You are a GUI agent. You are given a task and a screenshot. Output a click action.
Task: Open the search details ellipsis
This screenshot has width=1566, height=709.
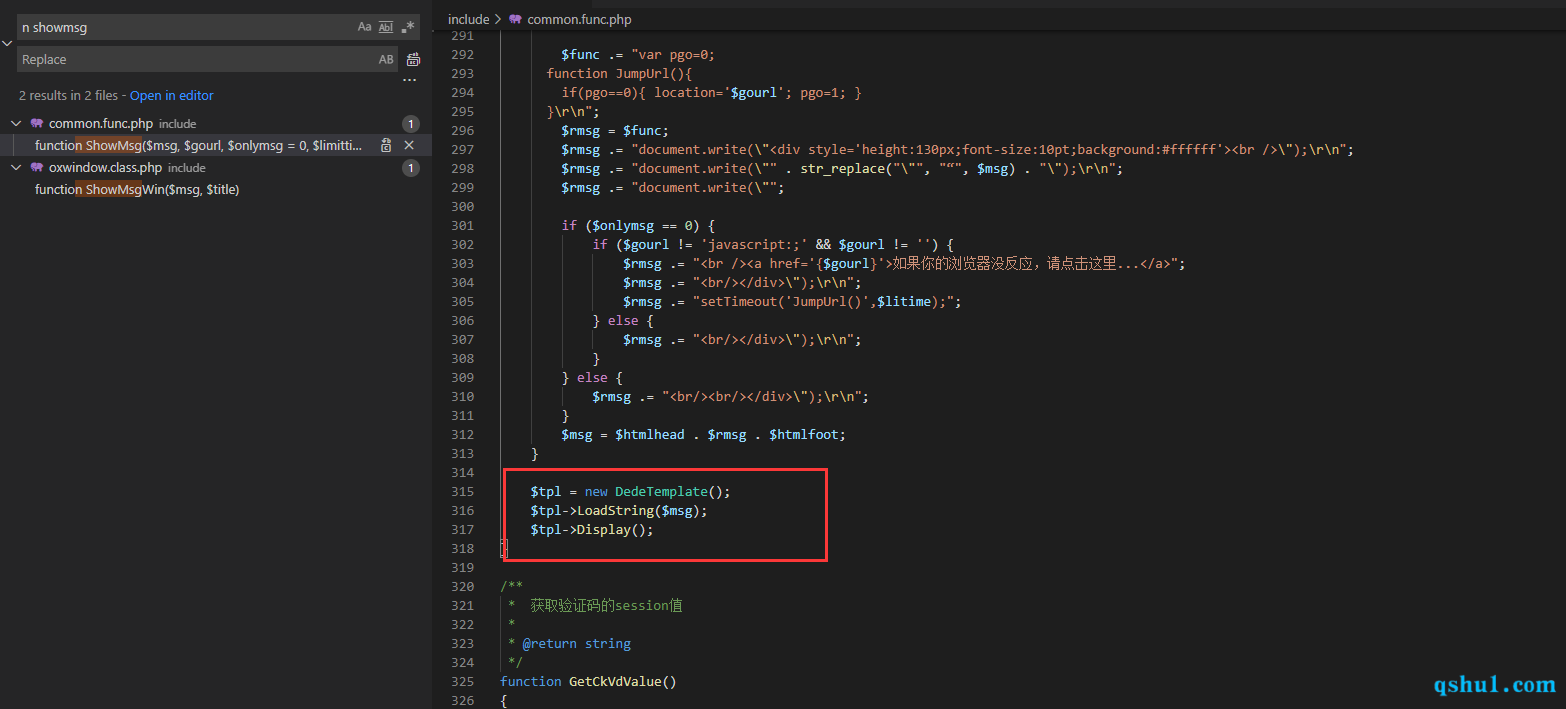409,80
